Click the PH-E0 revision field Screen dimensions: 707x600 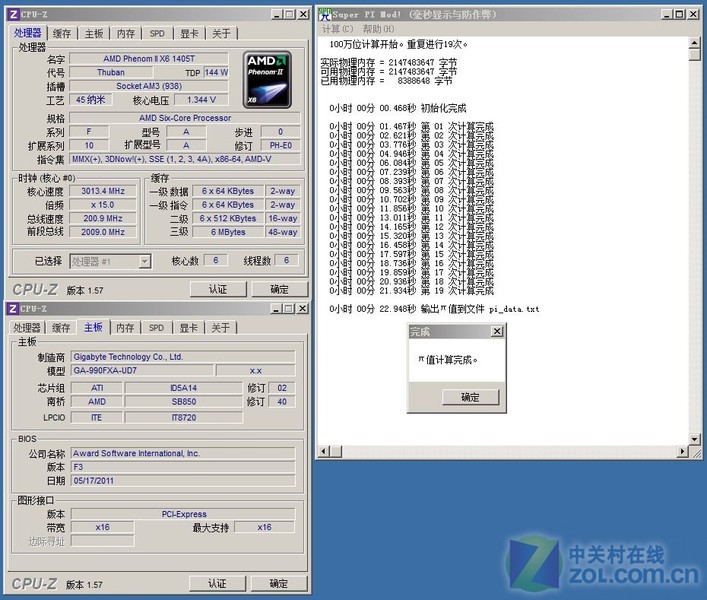tap(280, 146)
